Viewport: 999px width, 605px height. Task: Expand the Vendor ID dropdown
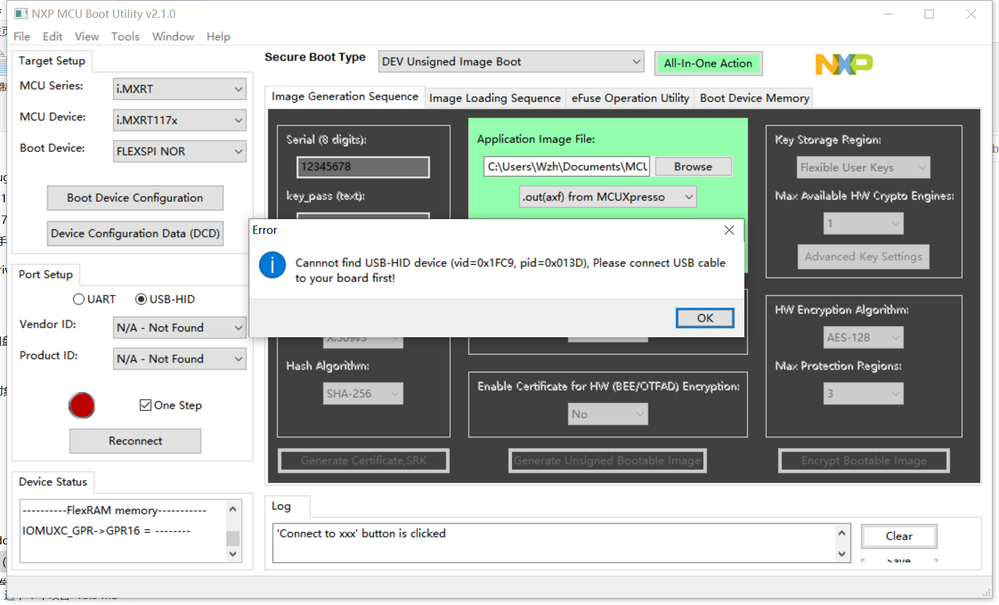180,328
